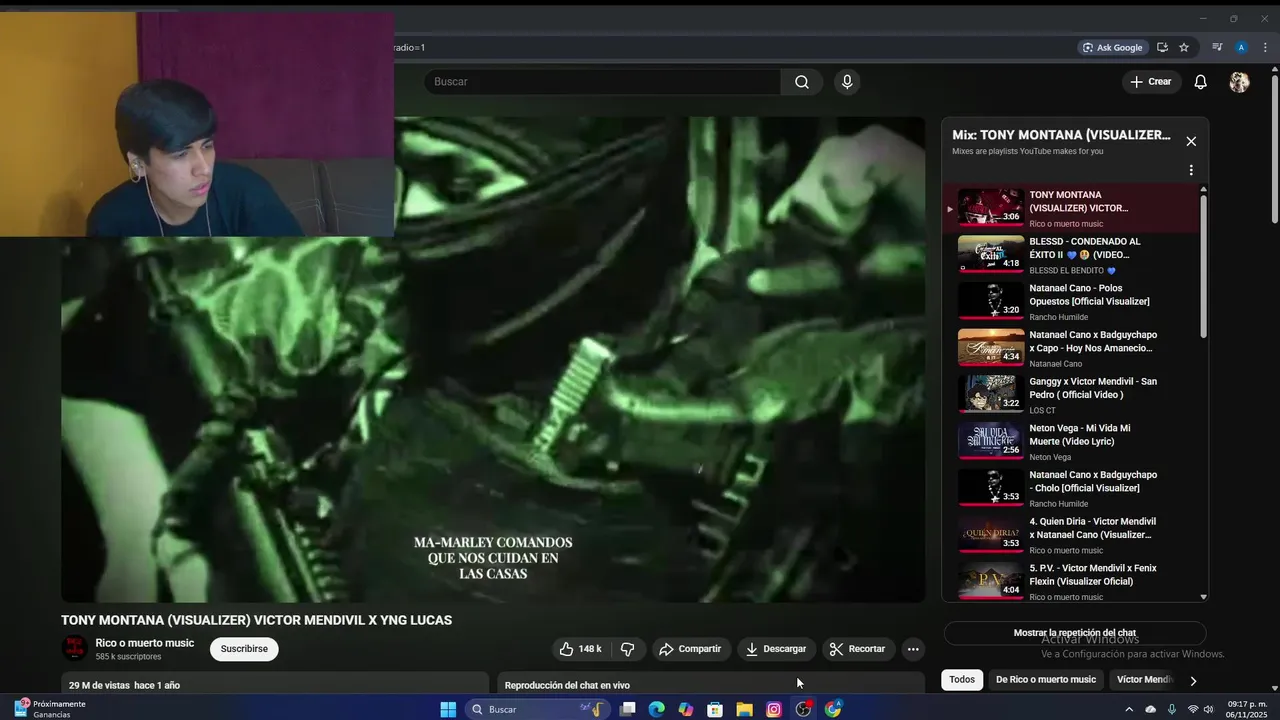Viewport: 1280px width, 720px height.
Task: Click the Compartir share button
Action: 689,649
